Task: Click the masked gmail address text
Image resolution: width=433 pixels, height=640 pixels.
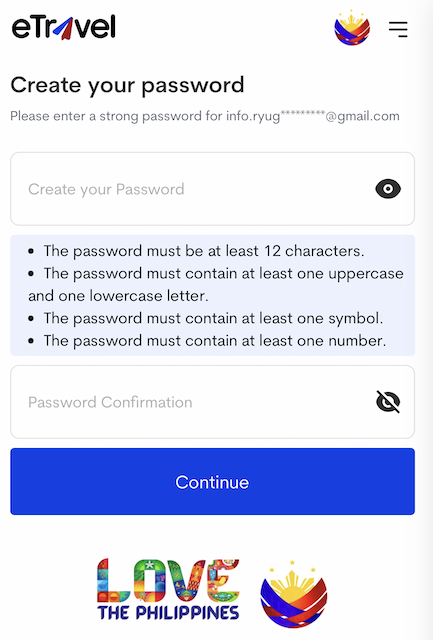Action: (x=313, y=116)
